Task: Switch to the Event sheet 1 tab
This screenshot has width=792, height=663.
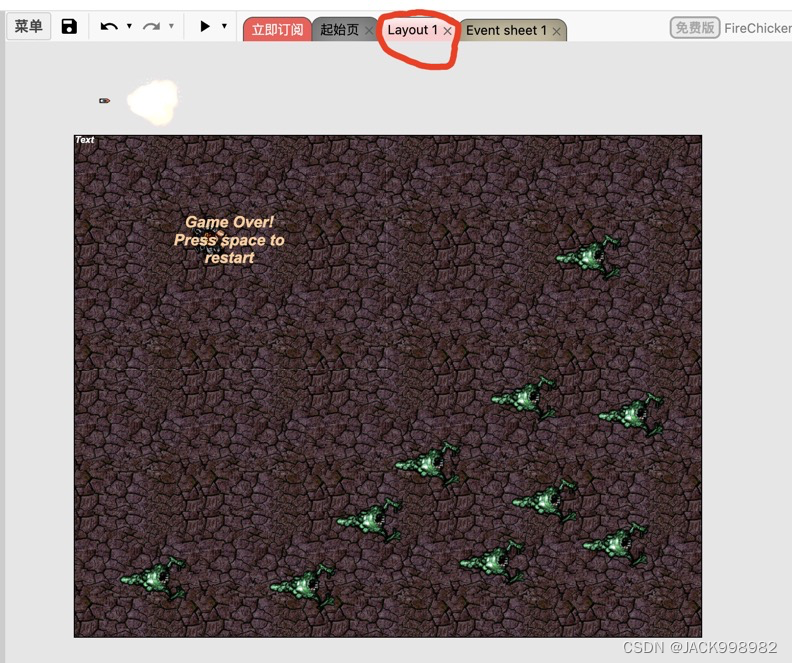Action: pyautogui.click(x=506, y=30)
